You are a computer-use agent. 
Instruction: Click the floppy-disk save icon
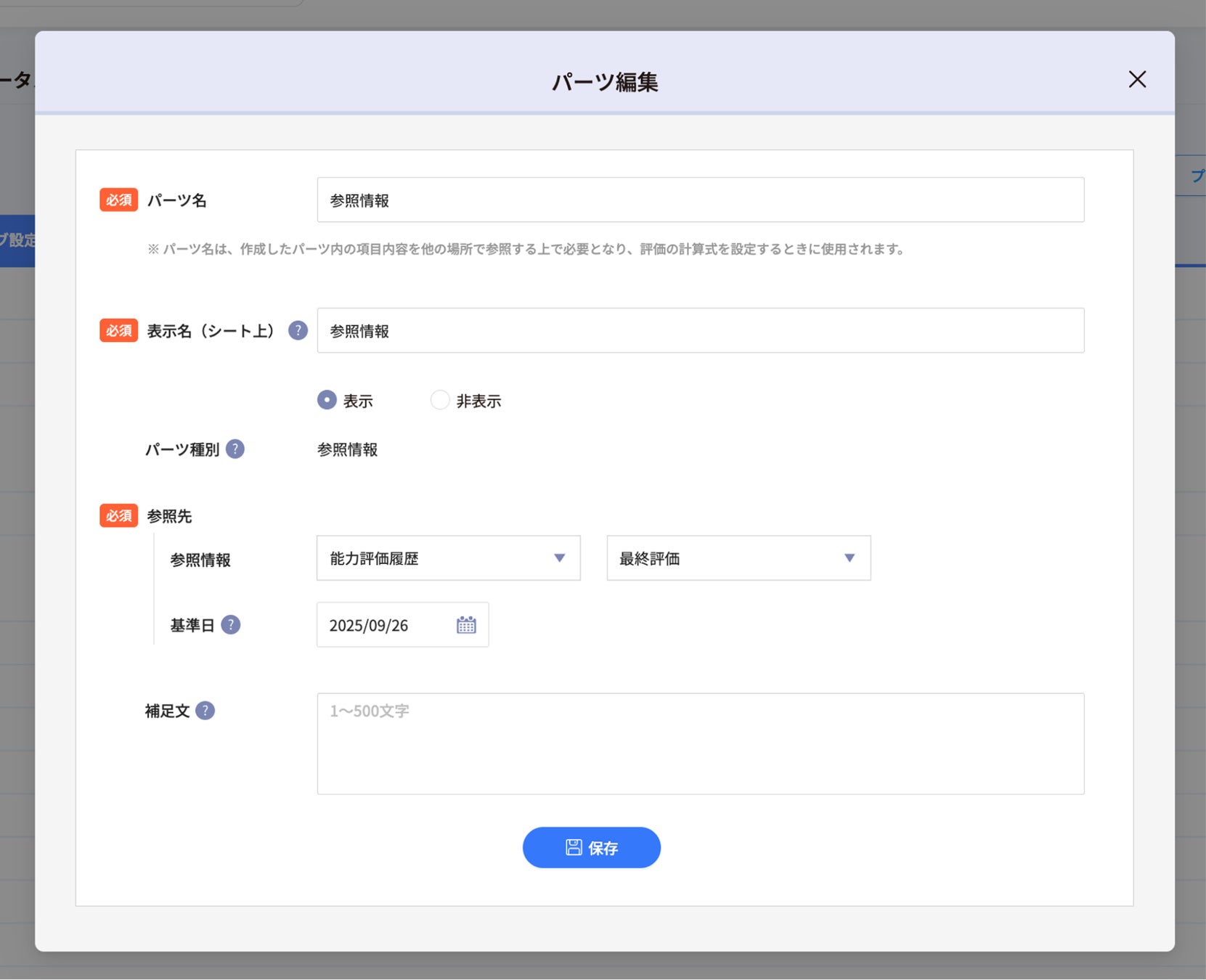click(574, 847)
